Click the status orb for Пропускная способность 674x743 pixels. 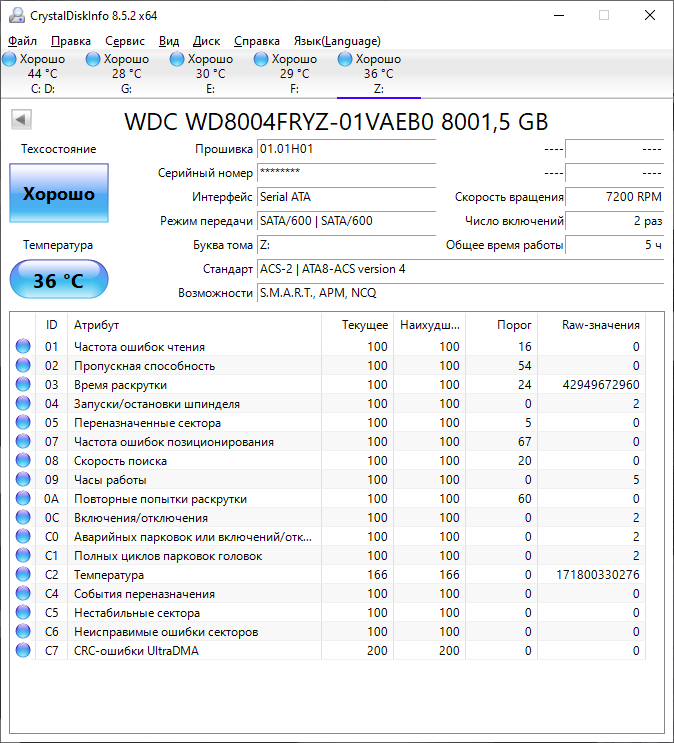pos(23,365)
